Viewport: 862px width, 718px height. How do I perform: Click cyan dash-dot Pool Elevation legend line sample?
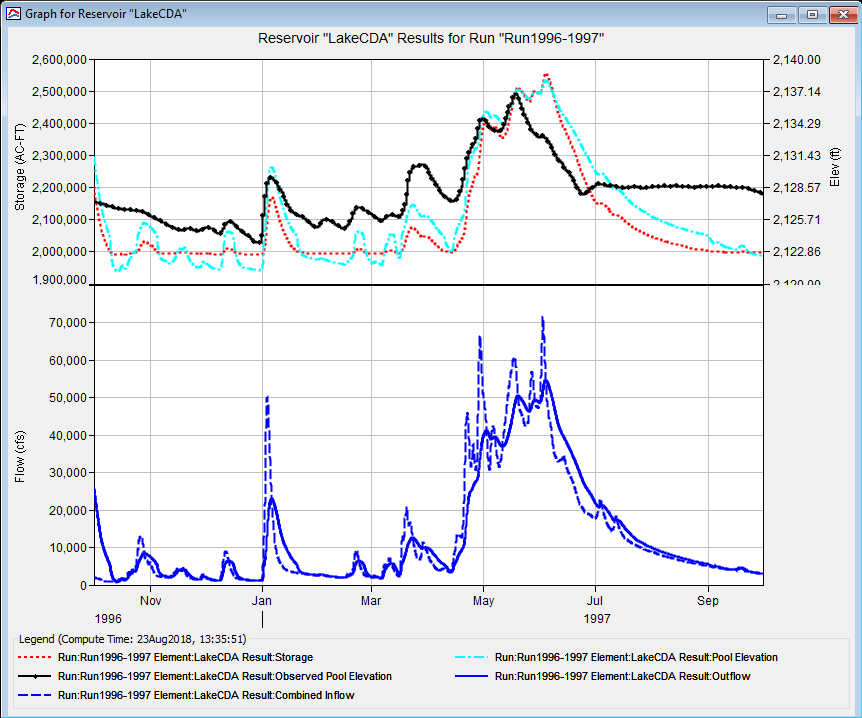coord(472,658)
